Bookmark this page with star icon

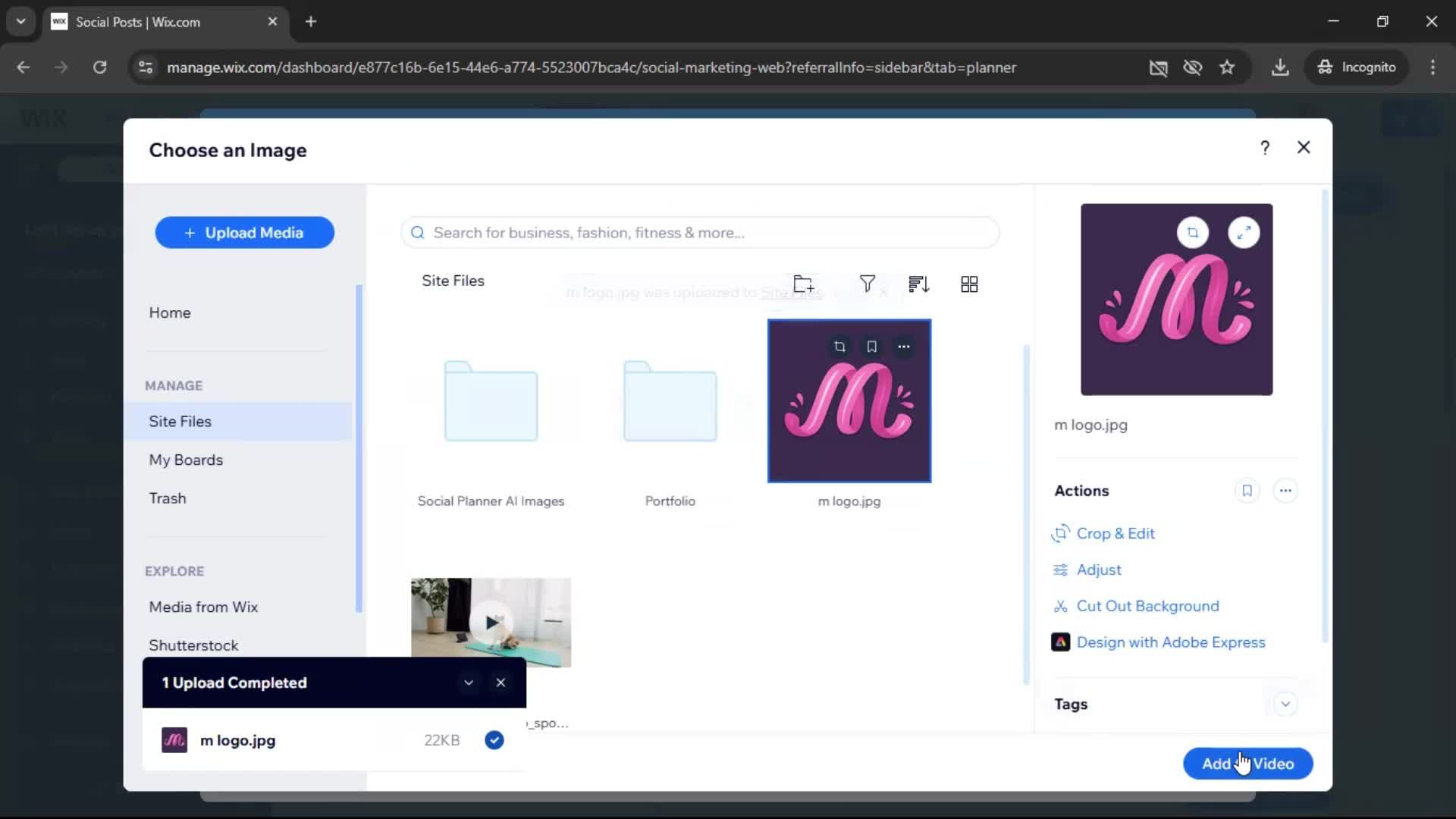[1227, 67]
